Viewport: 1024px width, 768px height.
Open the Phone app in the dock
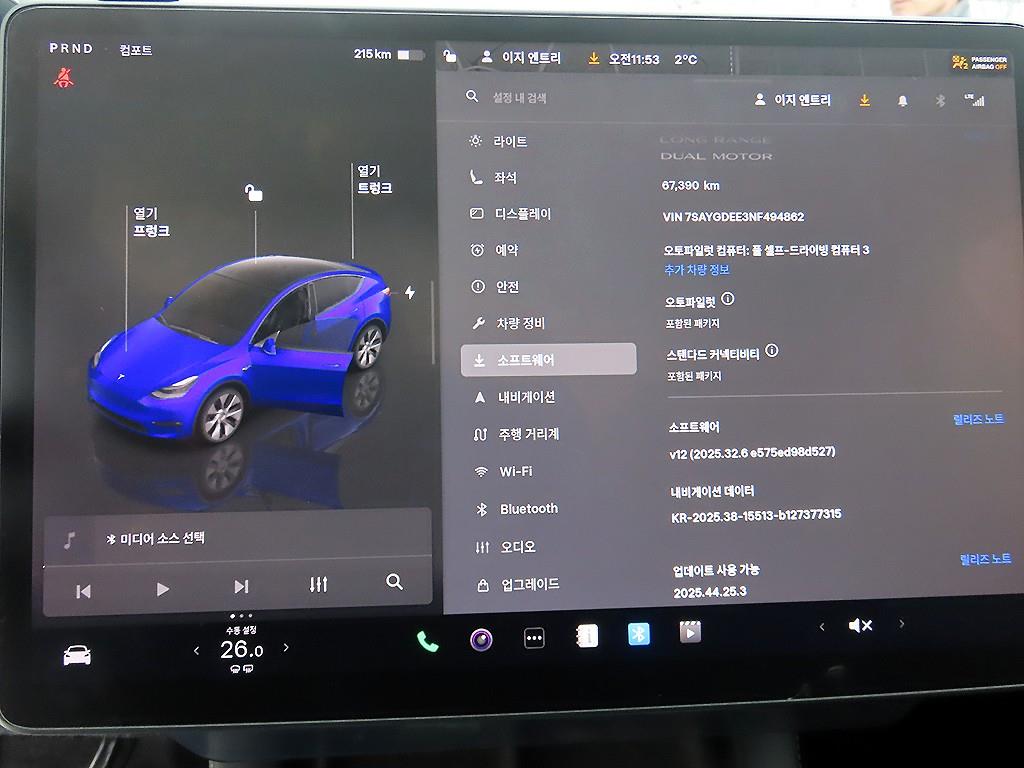point(428,641)
